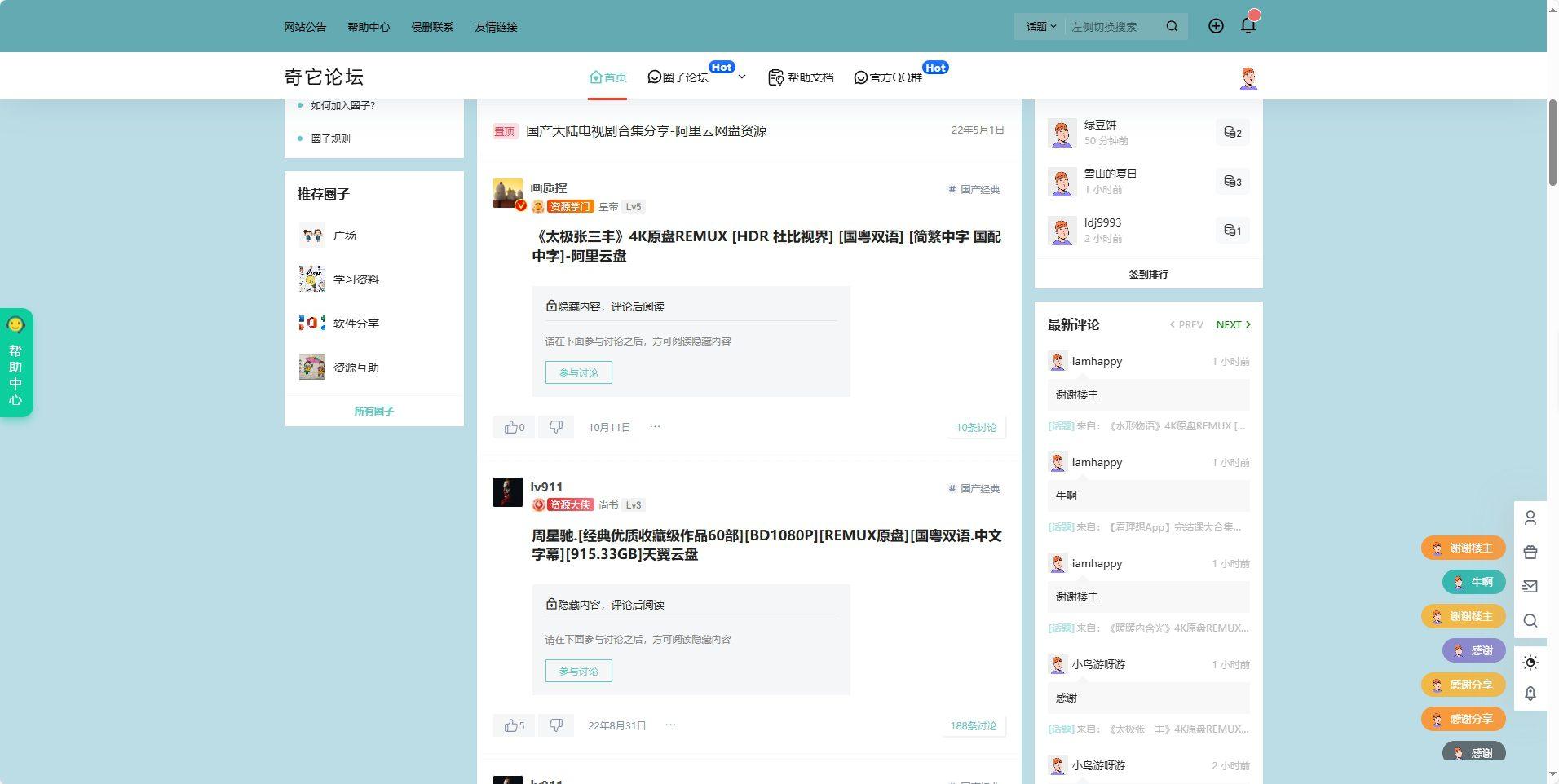Image resolution: width=1559 pixels, height=784 pixels.
Task: Click NEXT in the 最新评论 pager
Action: pyautogui.click(x=1232, y=324)
